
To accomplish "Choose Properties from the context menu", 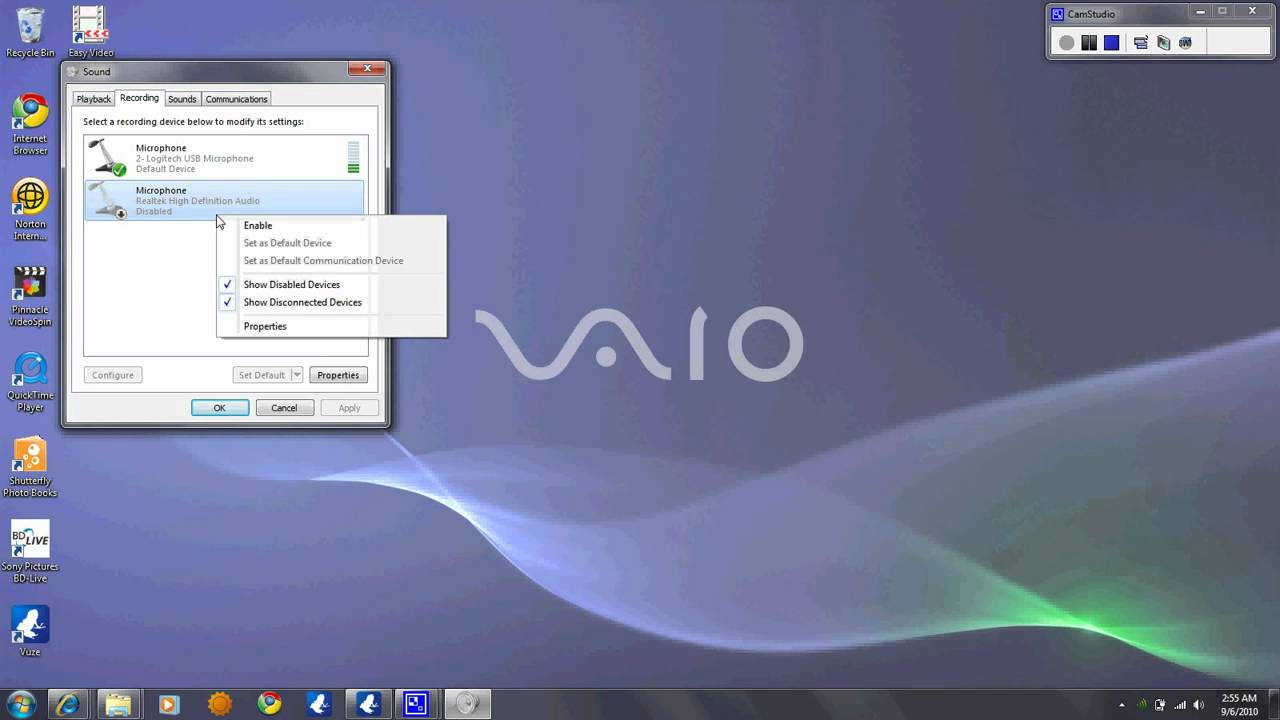I will (x=331, y=327).
